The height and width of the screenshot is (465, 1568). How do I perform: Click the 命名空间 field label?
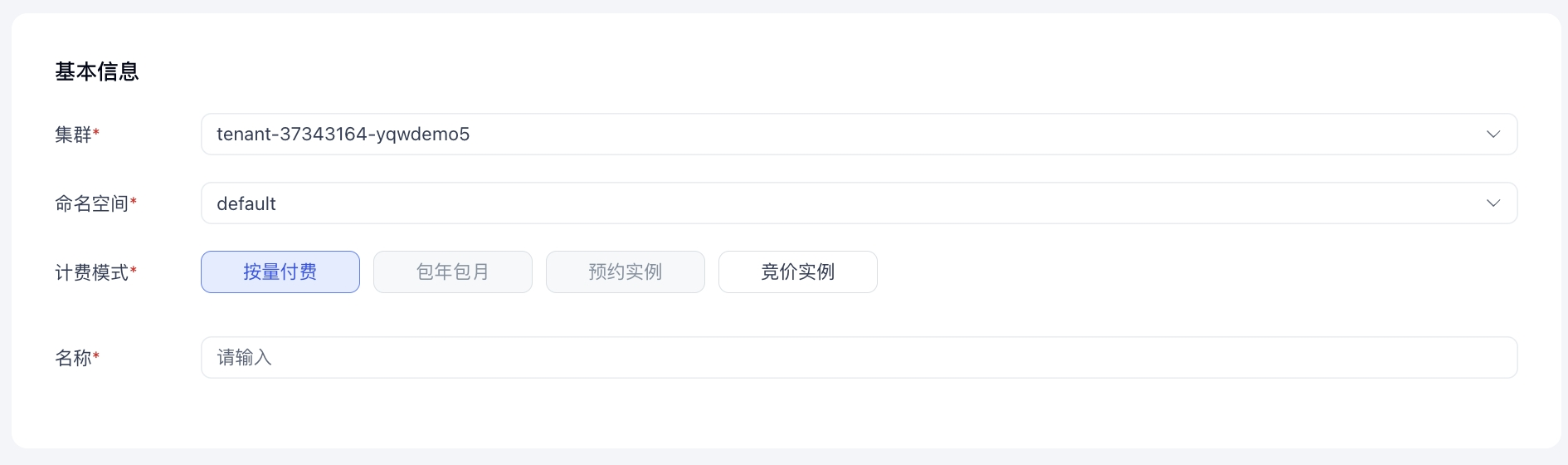coord(91,204)
